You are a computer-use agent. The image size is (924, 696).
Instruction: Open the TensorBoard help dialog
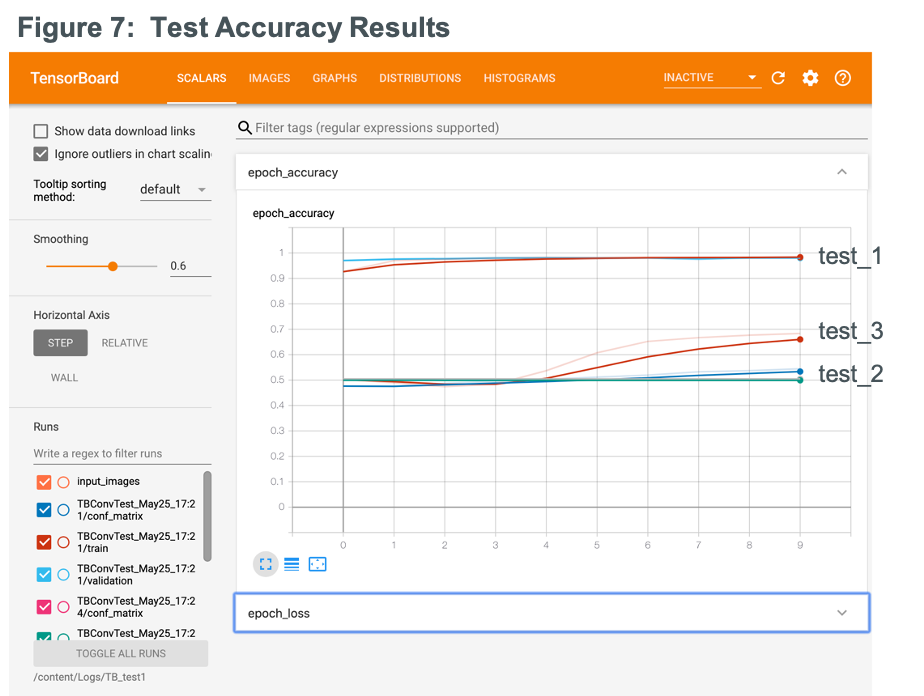click(x=842, y=77)
